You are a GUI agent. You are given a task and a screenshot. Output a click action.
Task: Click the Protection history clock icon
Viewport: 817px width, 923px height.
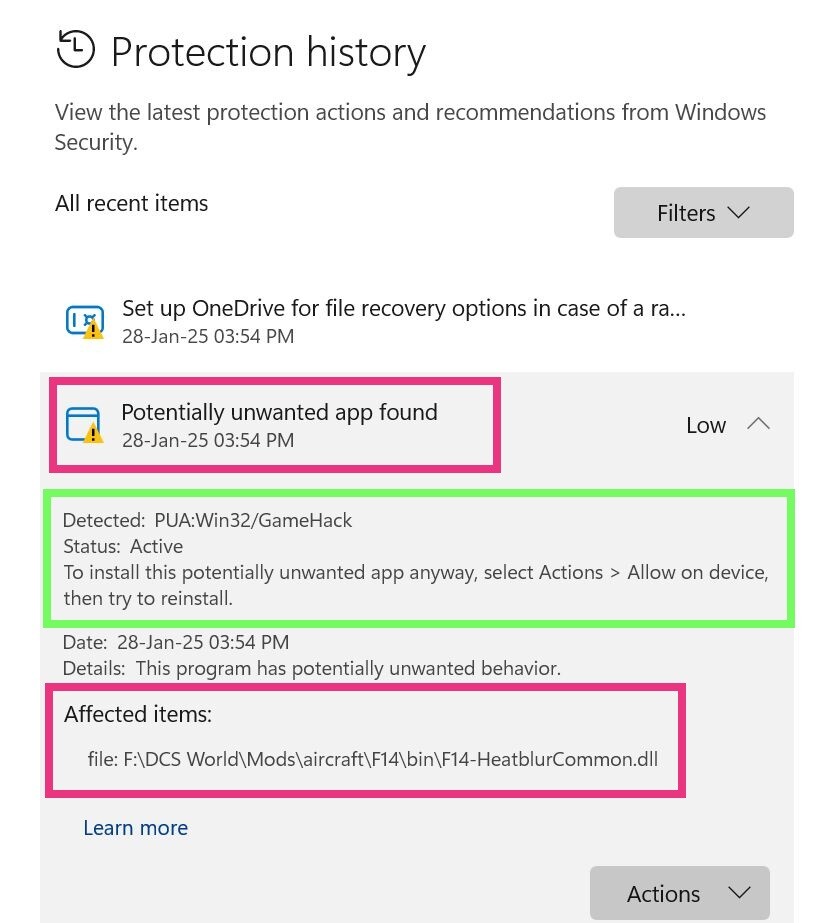[75, 49]
